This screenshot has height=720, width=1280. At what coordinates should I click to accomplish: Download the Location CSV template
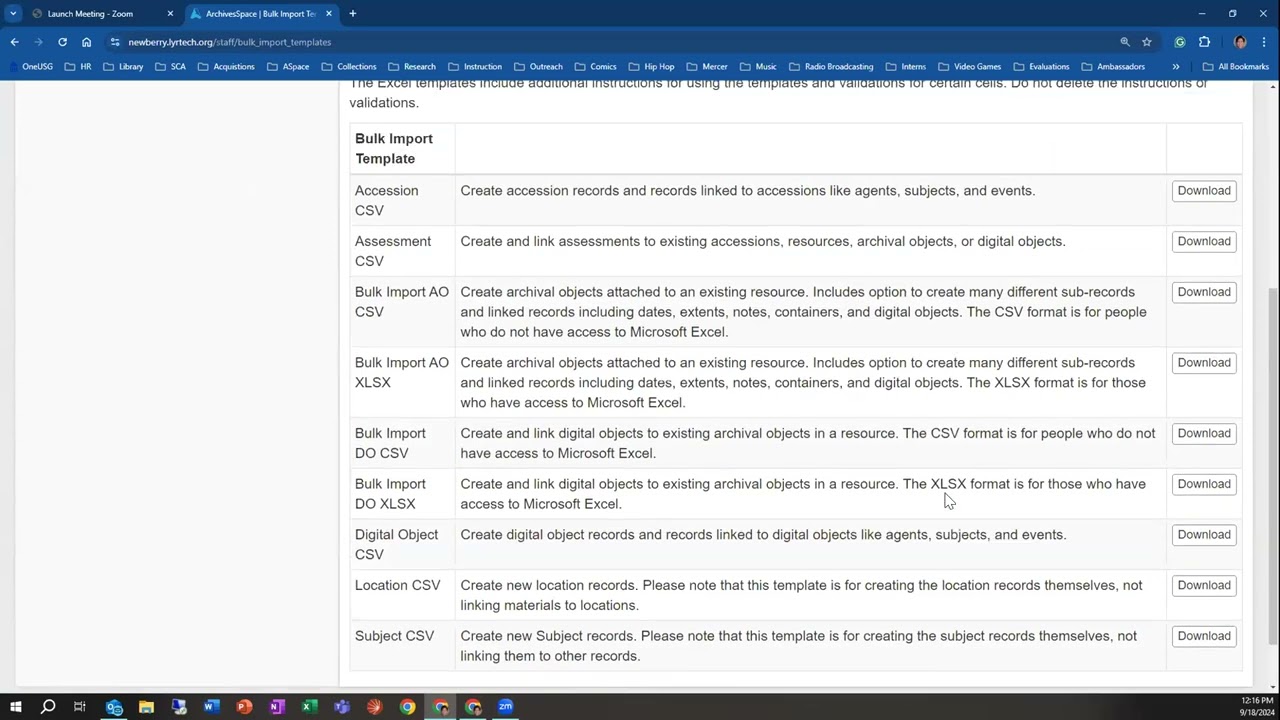[1204, 585]
